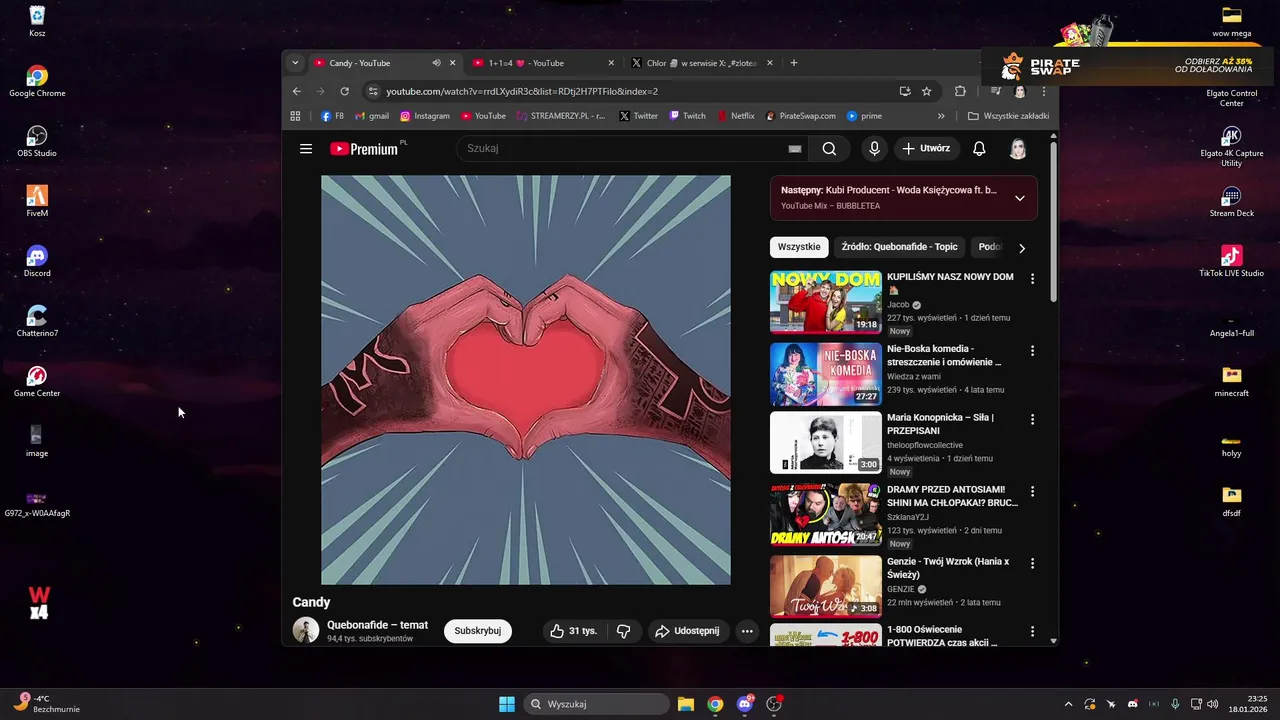Toggle microphone icon in system tray

click(x=1175, y=704)
